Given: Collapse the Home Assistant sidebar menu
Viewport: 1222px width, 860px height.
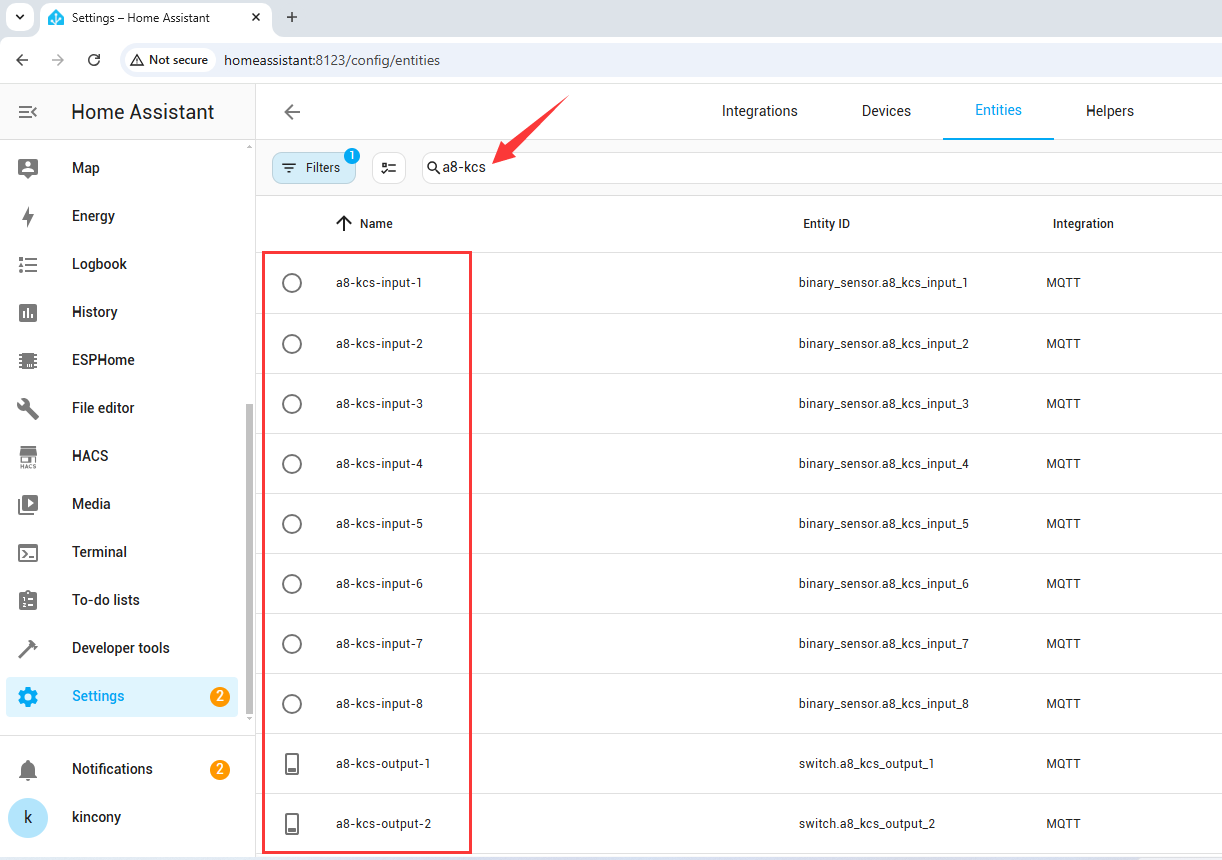Looking at the screenshot, I should point(28,112).
